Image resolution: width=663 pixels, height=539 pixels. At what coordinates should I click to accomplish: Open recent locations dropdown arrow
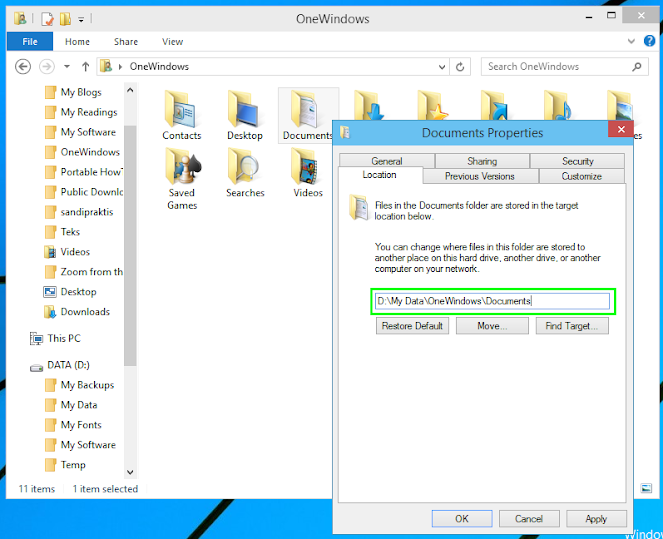point(67,66)
